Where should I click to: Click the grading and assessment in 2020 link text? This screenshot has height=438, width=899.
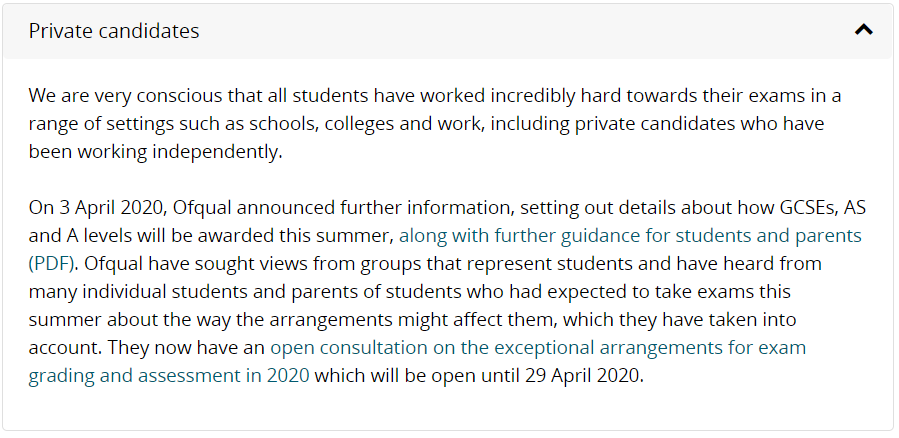point(169,376)
